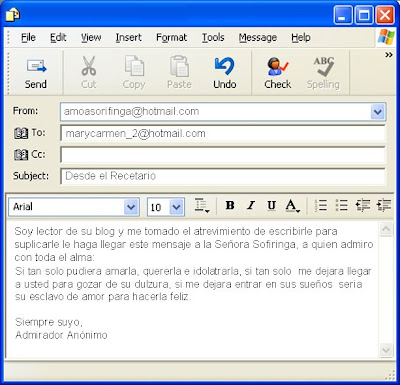Run the Spelling check

(323, 73)
